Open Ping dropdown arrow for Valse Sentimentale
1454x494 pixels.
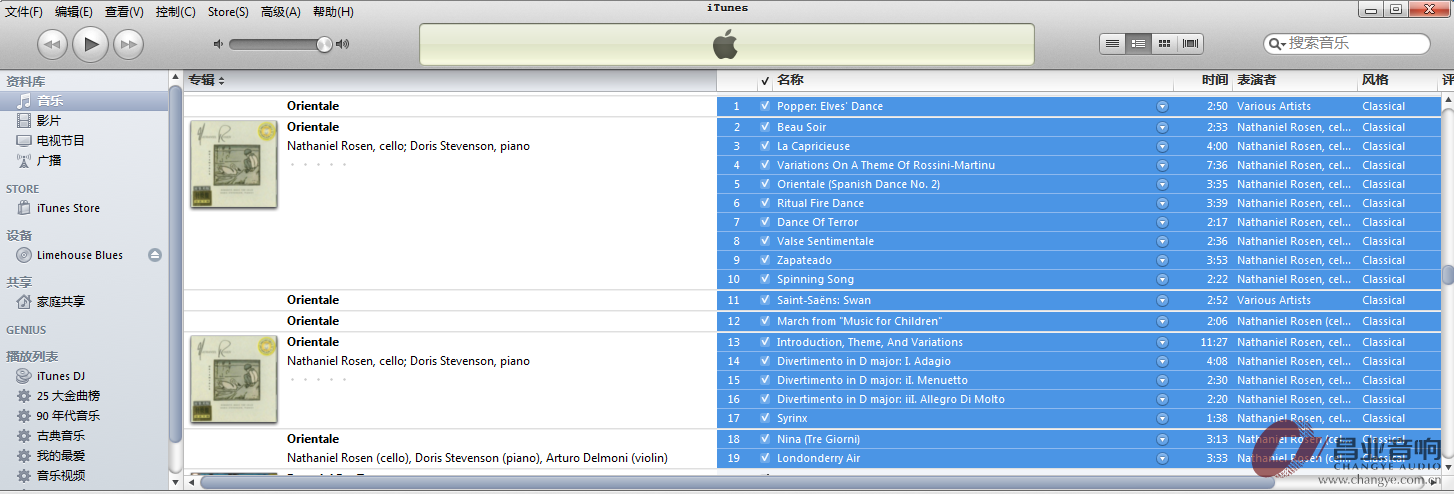[1162, 241]
